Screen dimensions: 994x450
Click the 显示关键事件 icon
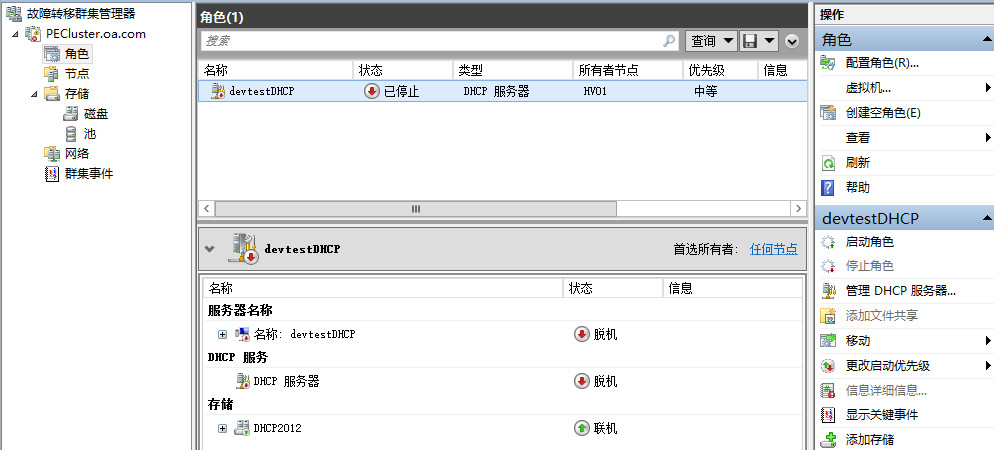pos(828,415)
